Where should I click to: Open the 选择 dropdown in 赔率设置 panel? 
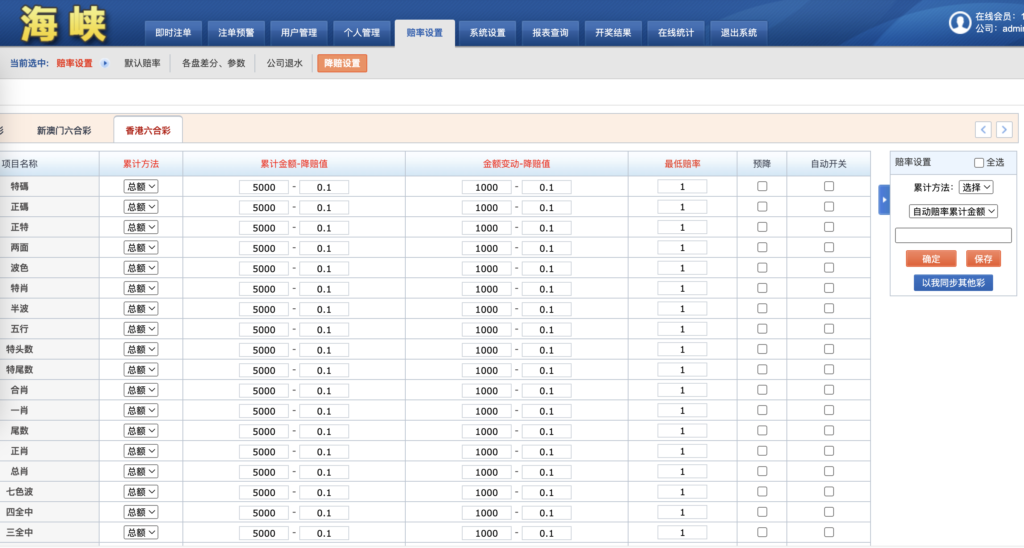(x=975, y=187)
